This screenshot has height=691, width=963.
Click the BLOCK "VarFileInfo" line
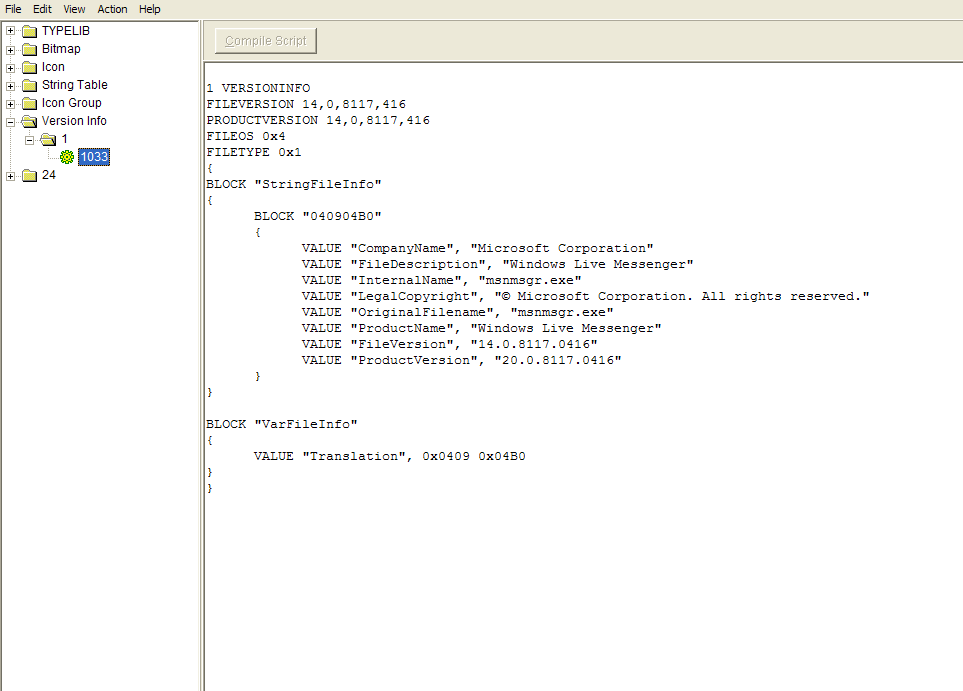coord(282,424)
